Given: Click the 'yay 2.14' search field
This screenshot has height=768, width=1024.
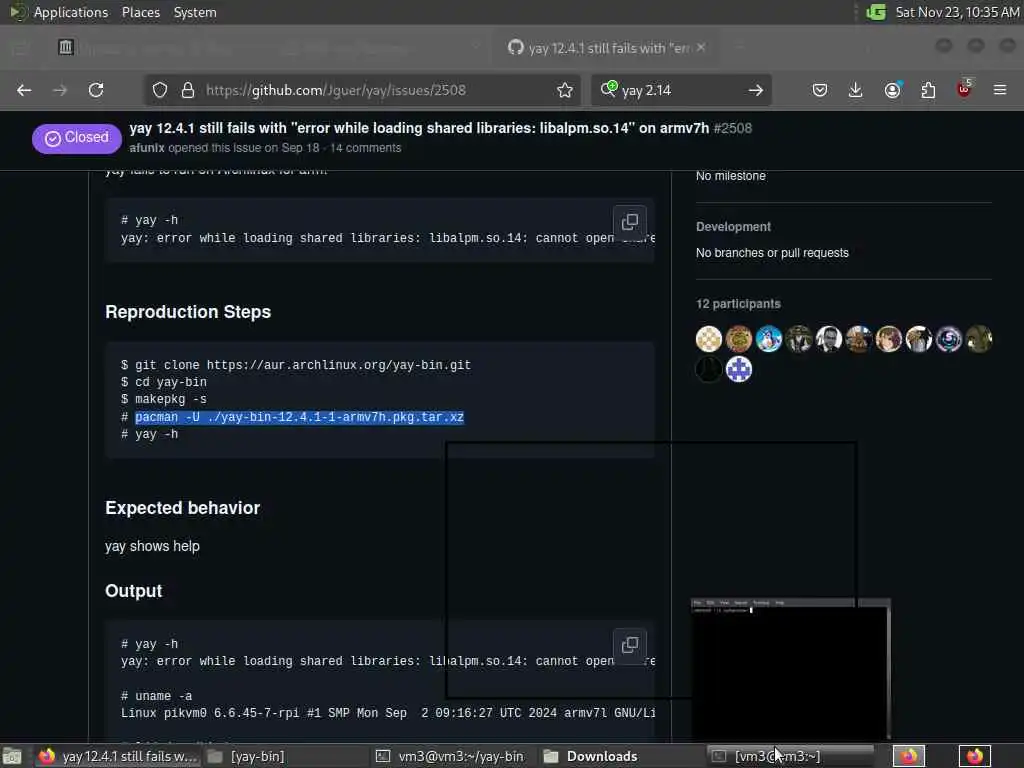Looking at the screenshot, I should point(679,90).
